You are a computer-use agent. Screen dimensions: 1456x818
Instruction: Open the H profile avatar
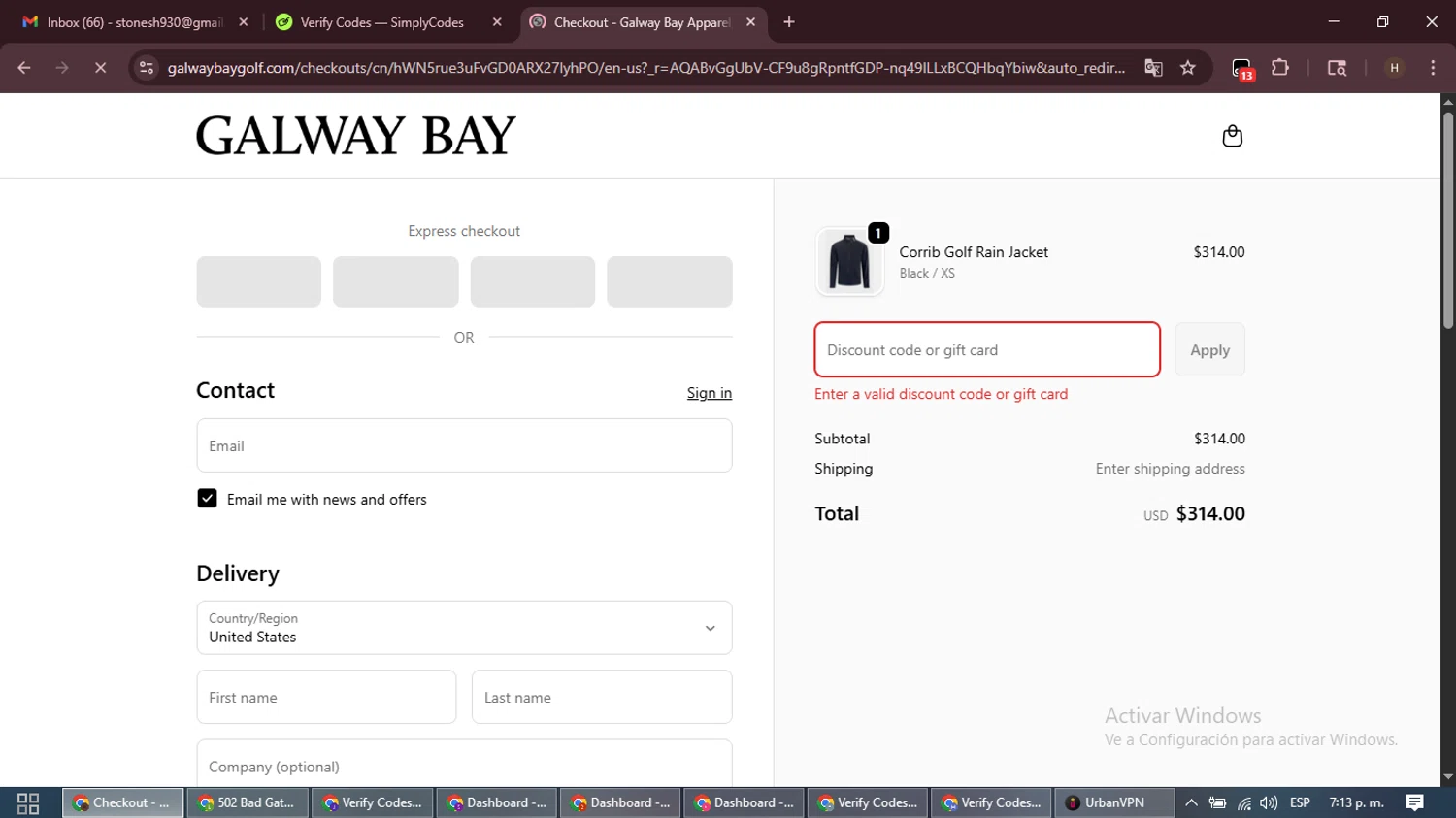[1394, 68]
